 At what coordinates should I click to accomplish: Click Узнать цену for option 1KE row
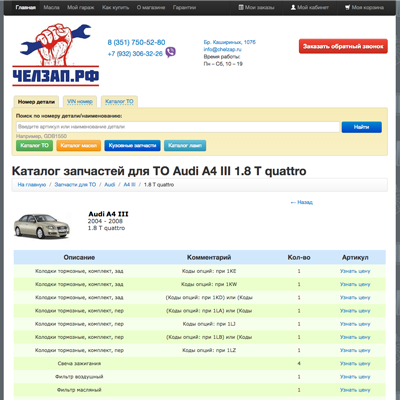[x=355, y=271]
